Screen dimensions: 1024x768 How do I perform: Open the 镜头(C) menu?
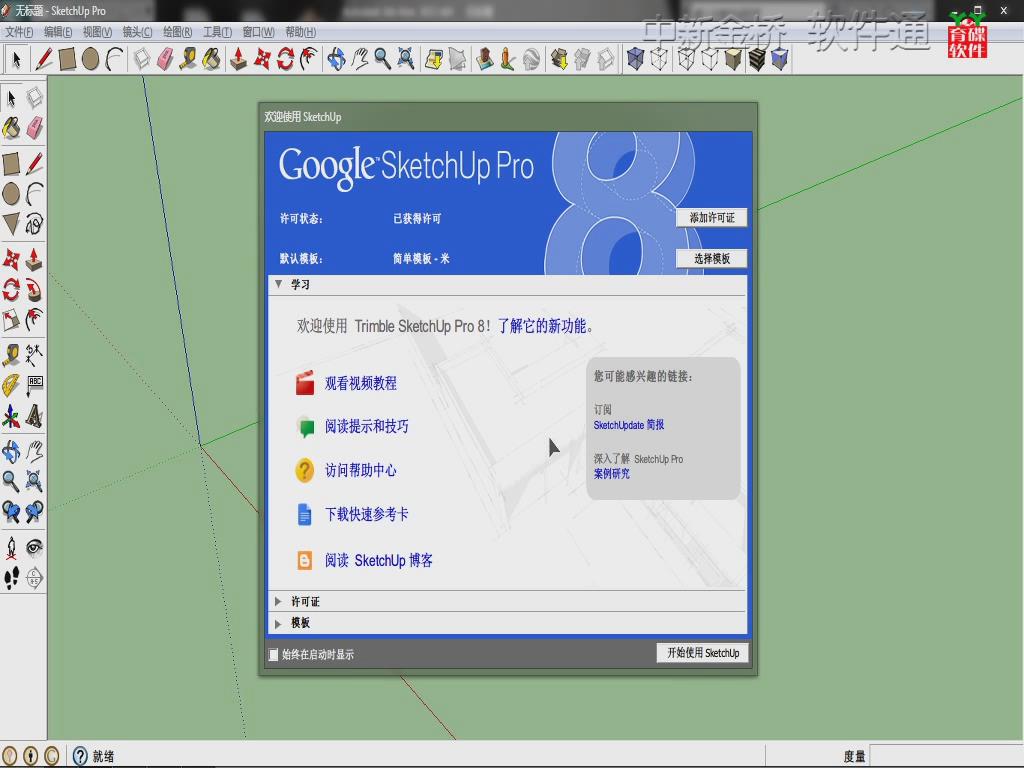pyautogui.click(x=137, y=32)
